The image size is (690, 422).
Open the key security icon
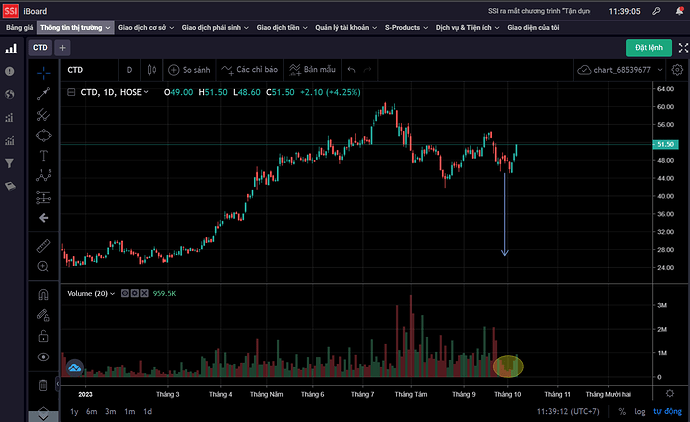pyautogui.click(x=656, y=11)
